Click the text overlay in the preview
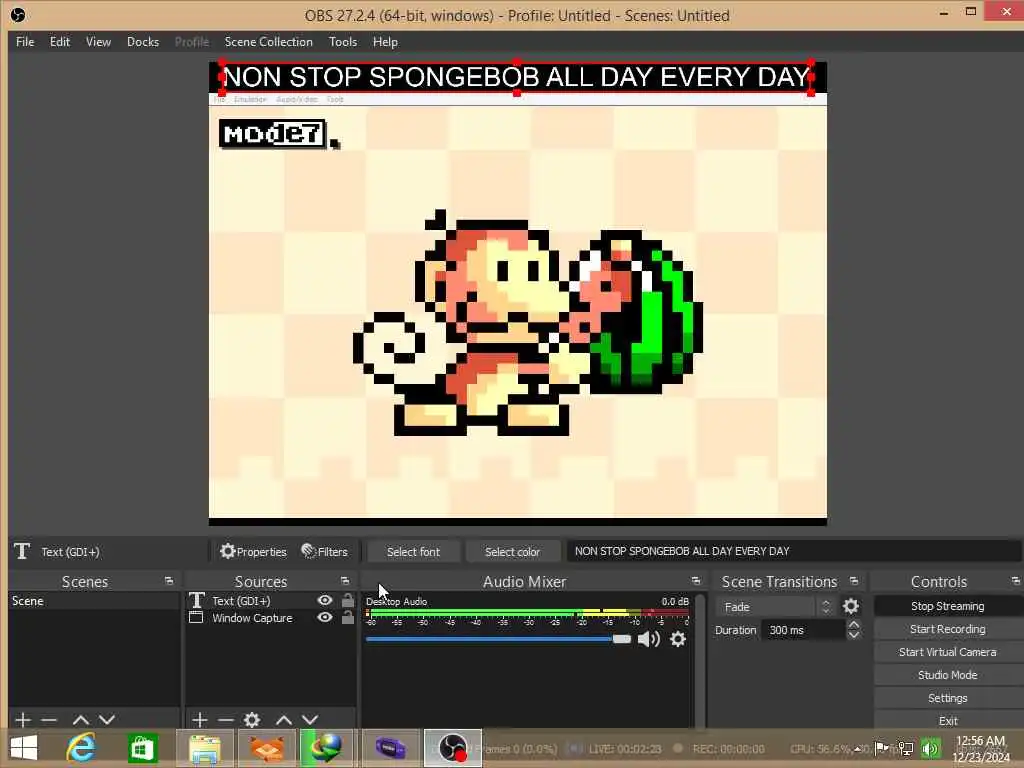 click(517, 78)
